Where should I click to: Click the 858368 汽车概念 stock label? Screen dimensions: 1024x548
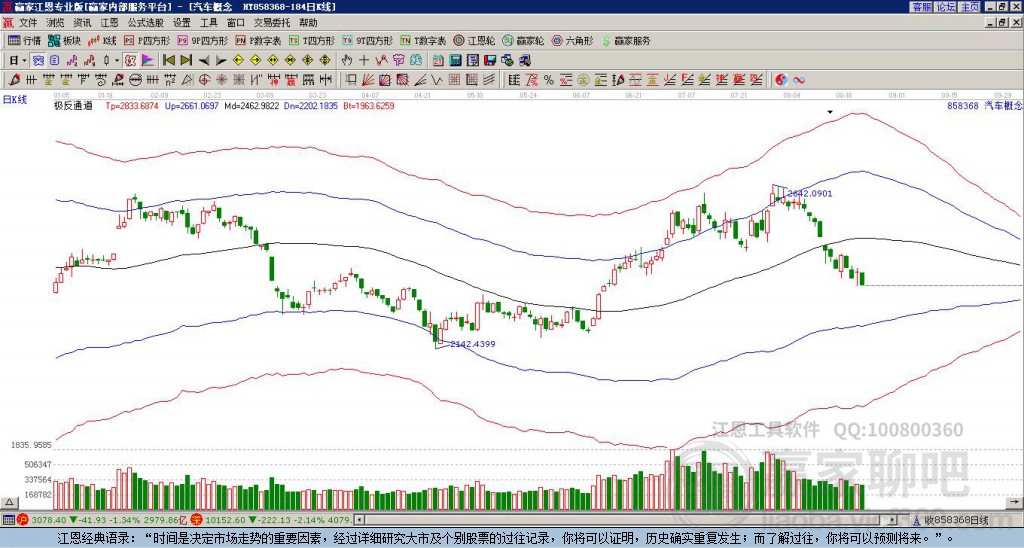pos(985,105)
